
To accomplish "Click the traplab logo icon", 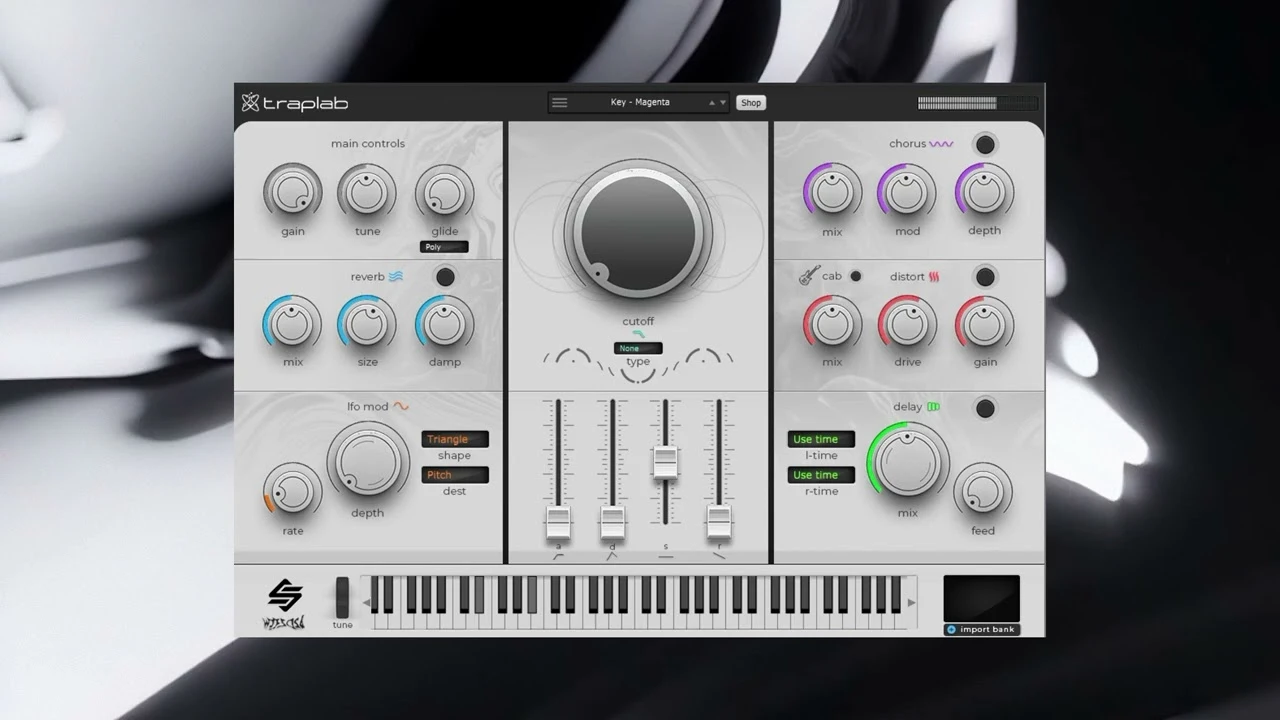I will pos(250,102).
